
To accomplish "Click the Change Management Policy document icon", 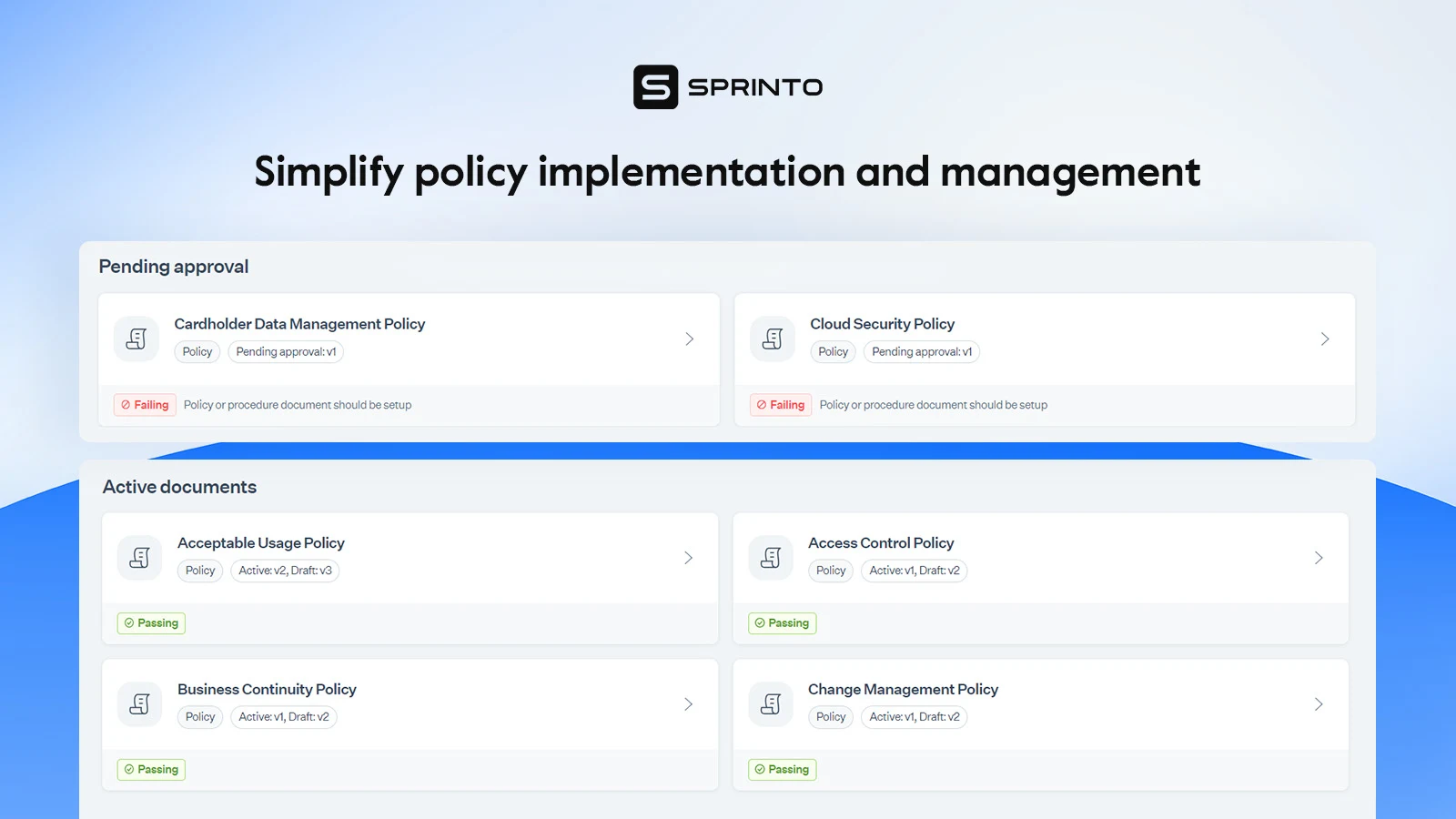I will (x=770, y=703).
